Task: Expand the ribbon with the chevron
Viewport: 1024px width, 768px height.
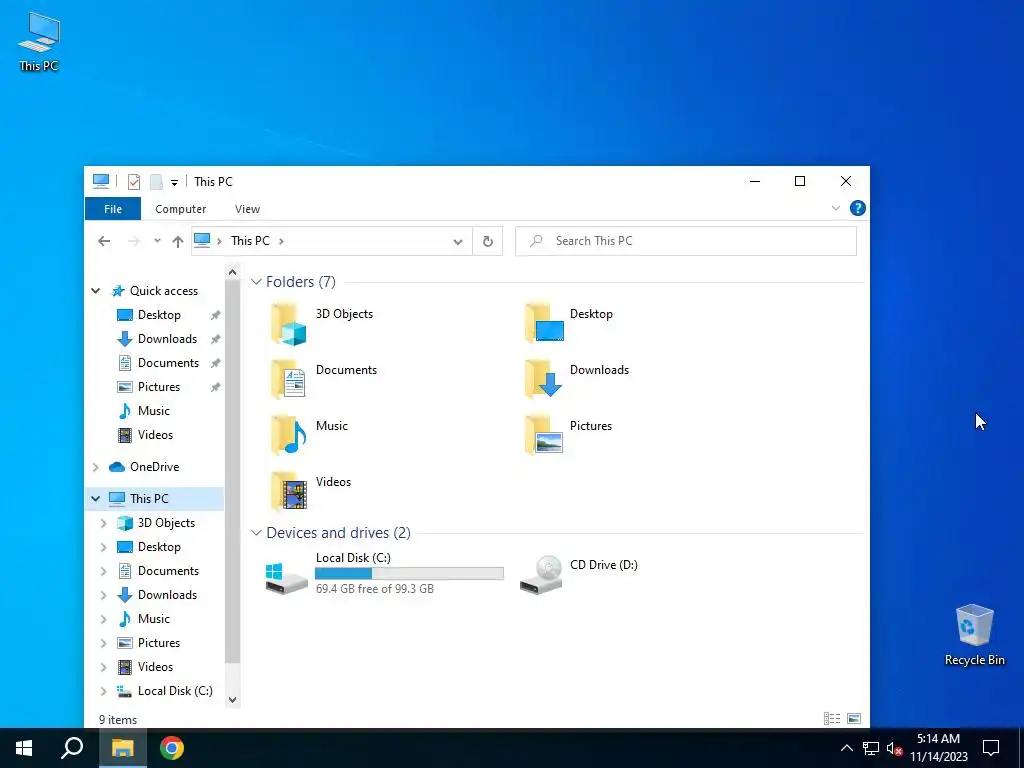Action: [x=836, y=208]
